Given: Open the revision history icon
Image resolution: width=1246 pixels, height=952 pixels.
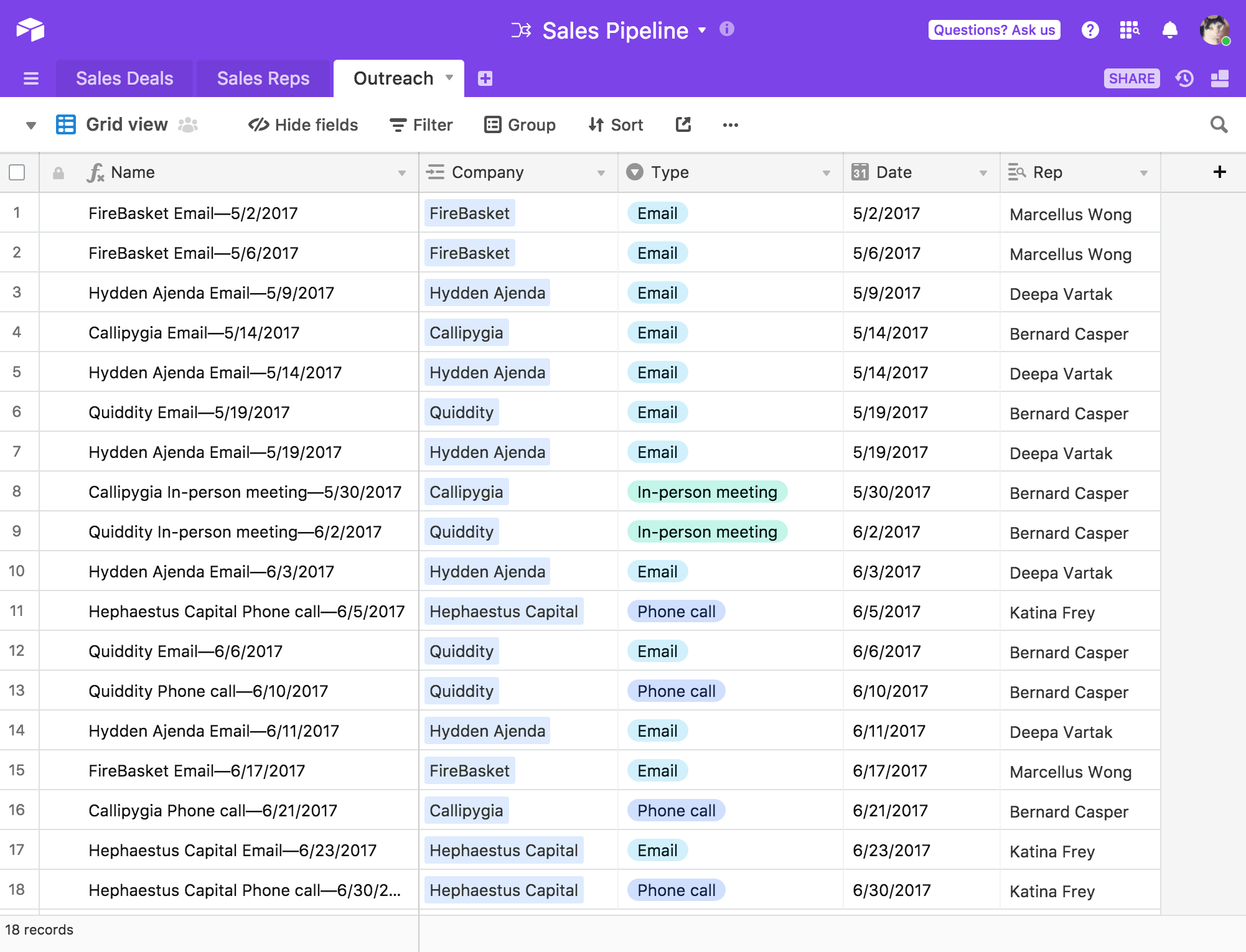Looking at the screenshot, I should click(x=1184, y=78).
